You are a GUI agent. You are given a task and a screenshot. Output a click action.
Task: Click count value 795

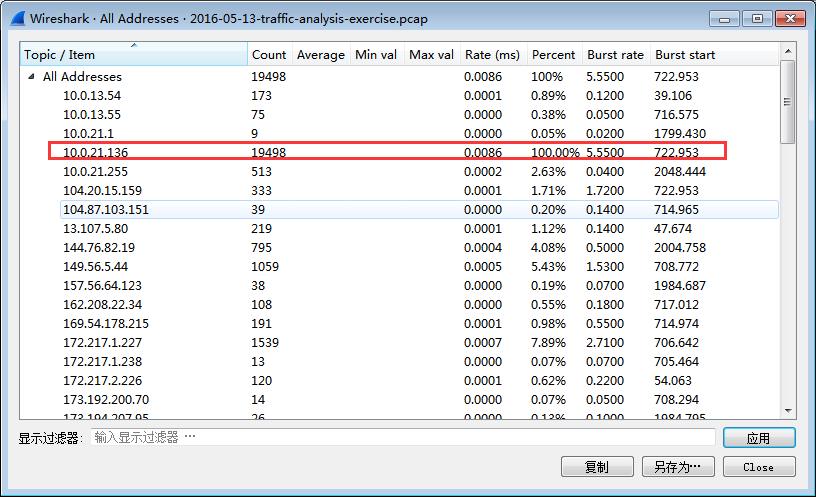tap(261, 248)
